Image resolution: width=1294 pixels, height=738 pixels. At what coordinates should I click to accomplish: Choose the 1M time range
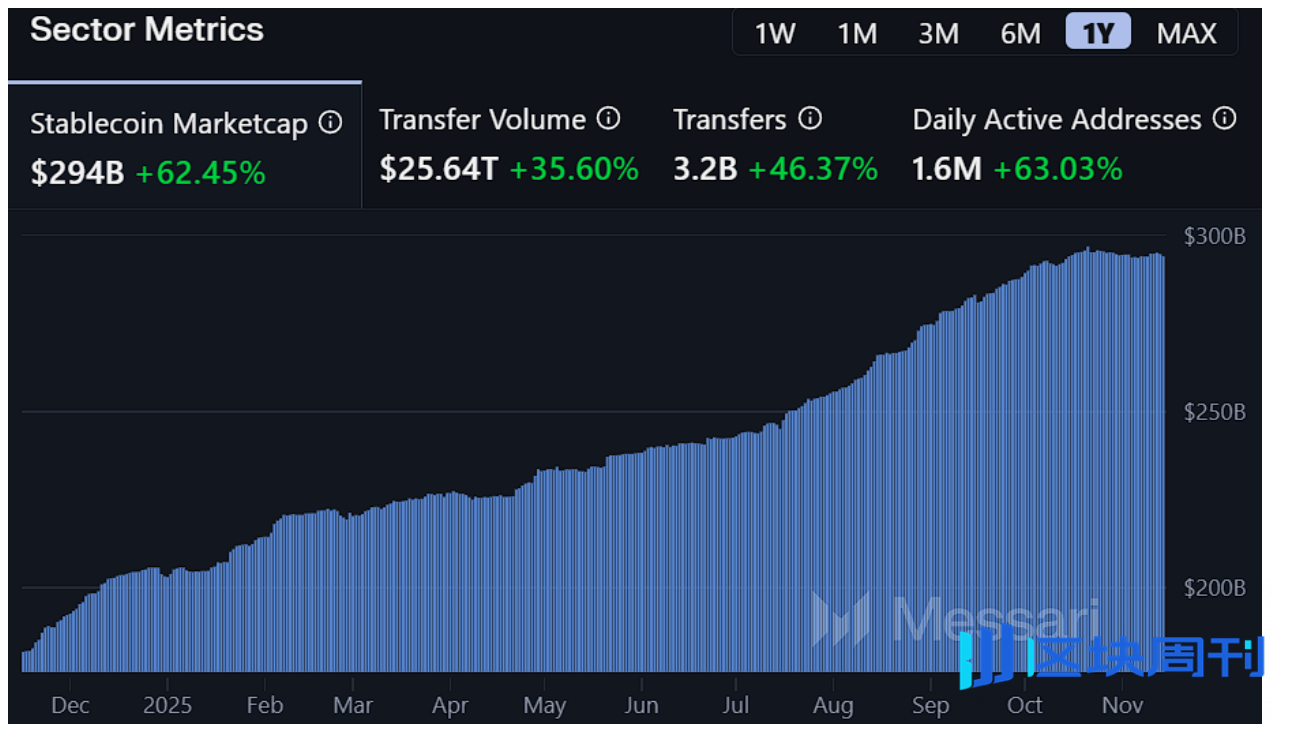point(856,34)
